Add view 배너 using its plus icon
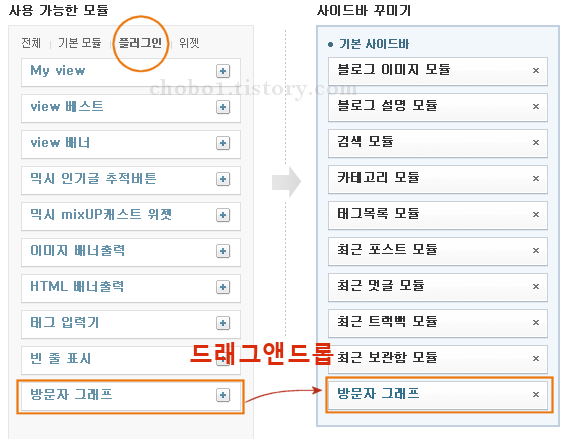The image size is (570, 439). click(223, 143)
